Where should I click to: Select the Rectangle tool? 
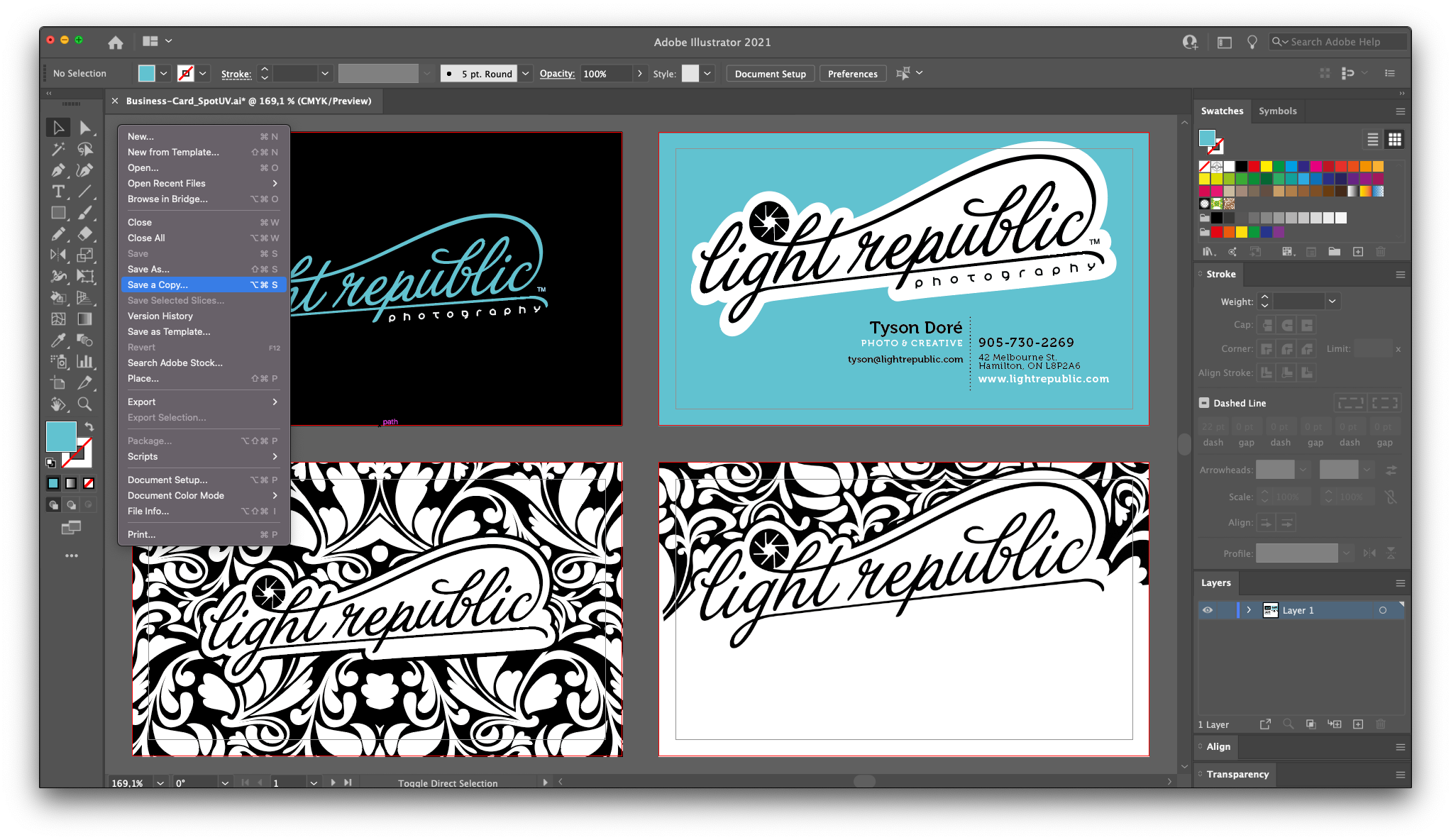click(58, 213)
